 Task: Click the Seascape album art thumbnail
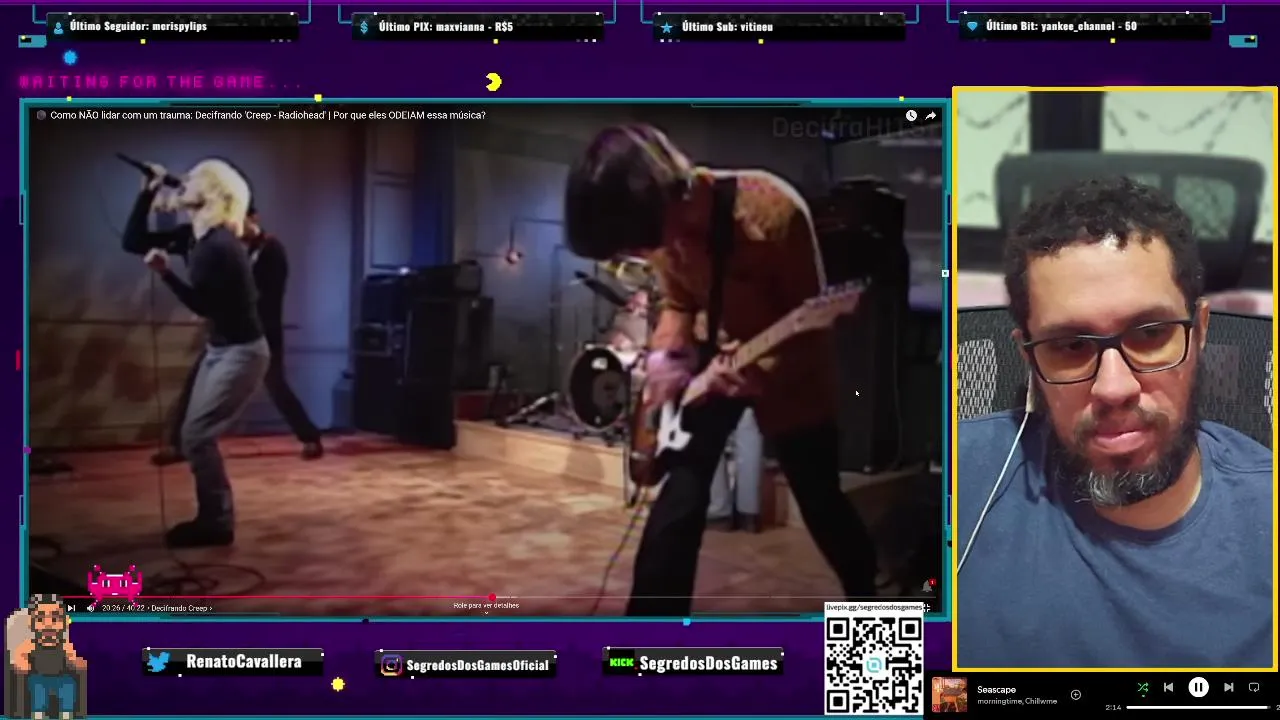pyautogui.click(x=949, y=695)
